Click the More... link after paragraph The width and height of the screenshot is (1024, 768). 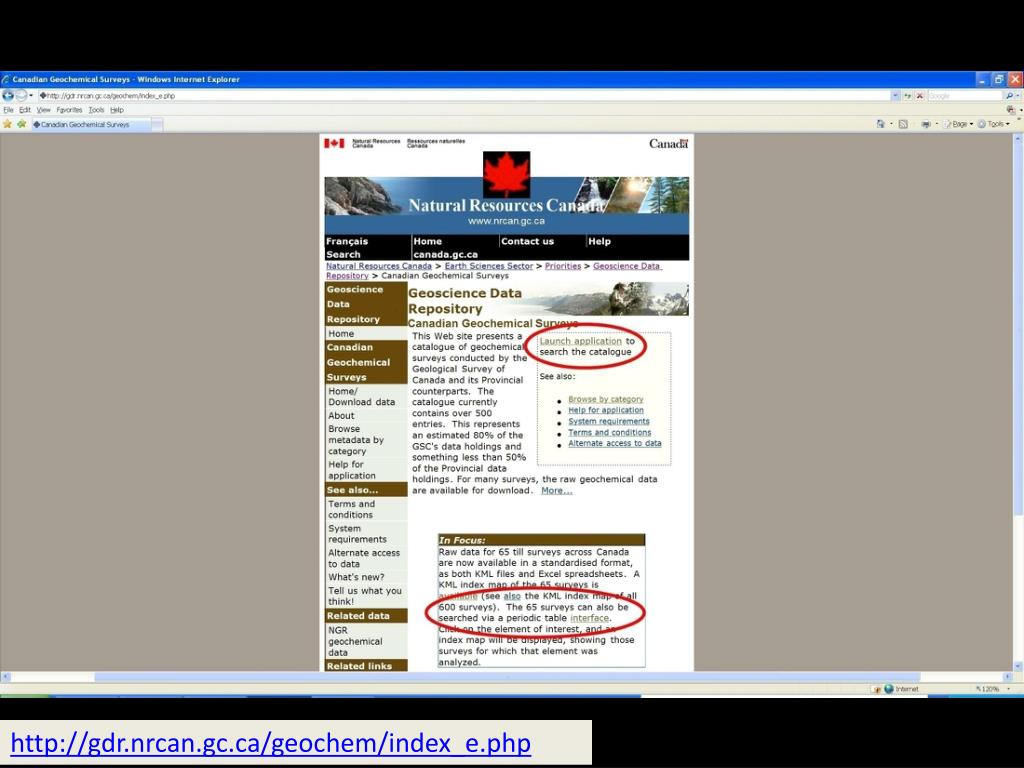[x=556, y=490]
